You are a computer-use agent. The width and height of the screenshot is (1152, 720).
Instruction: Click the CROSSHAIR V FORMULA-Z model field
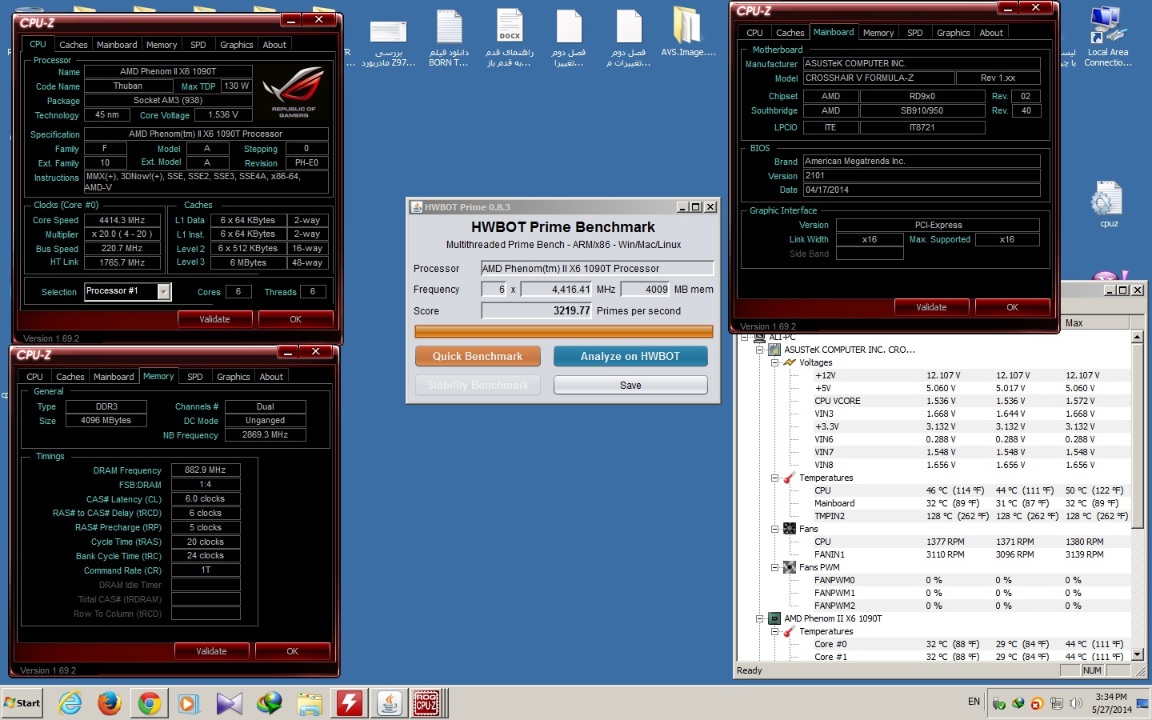click(x=879, y=78)
